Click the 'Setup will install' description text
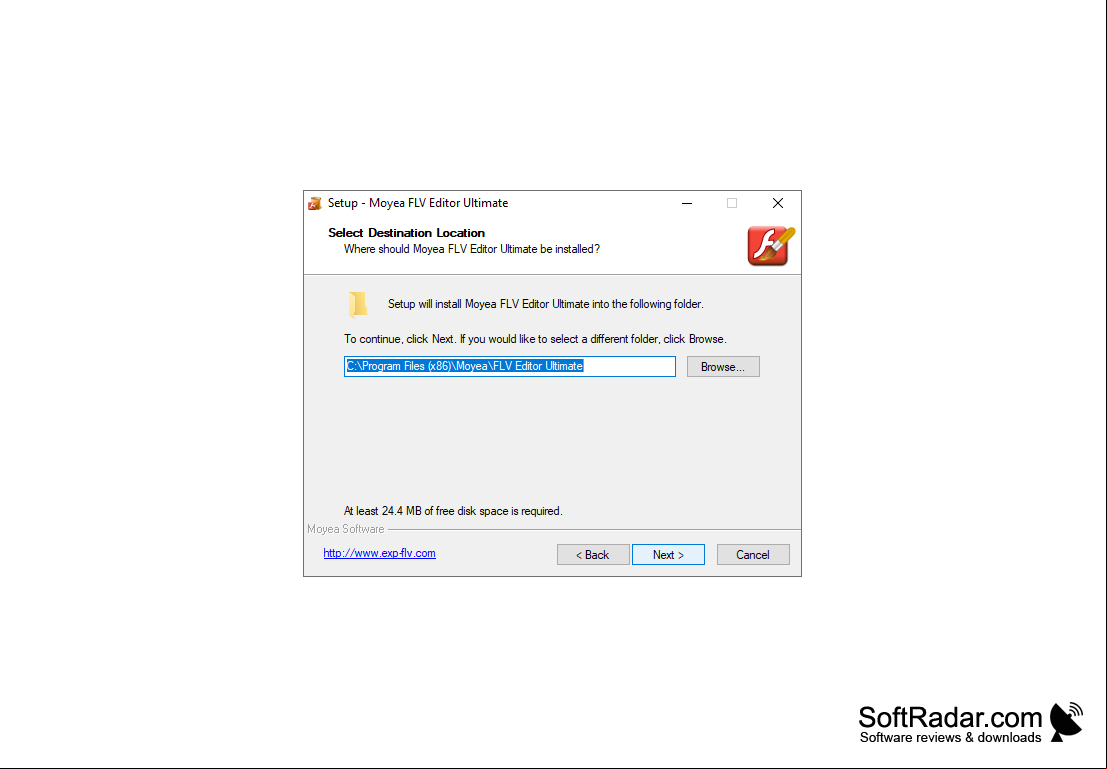This screenshot has height=769, width=1107. pos(546,304)
